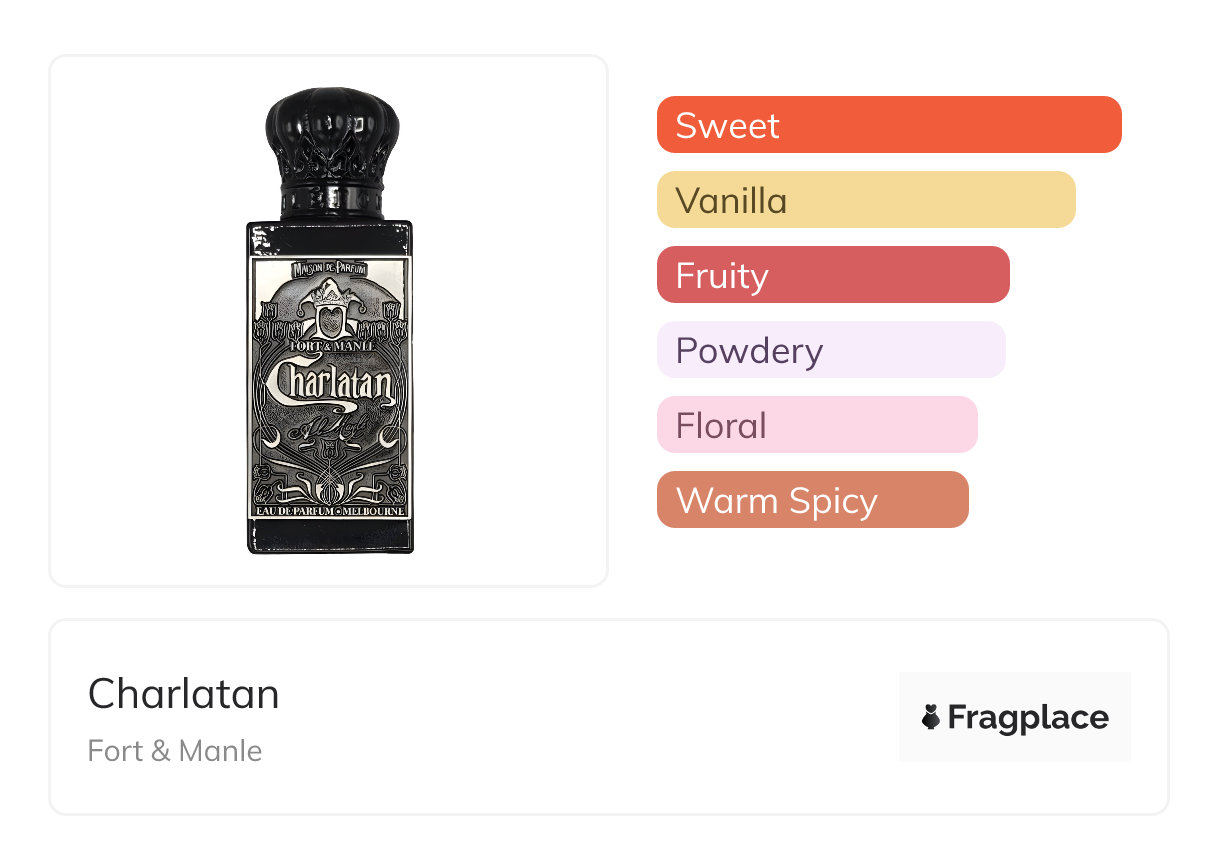Pick the Powdery accord bar
The image size is (1218, 864).
coord(831,350)
